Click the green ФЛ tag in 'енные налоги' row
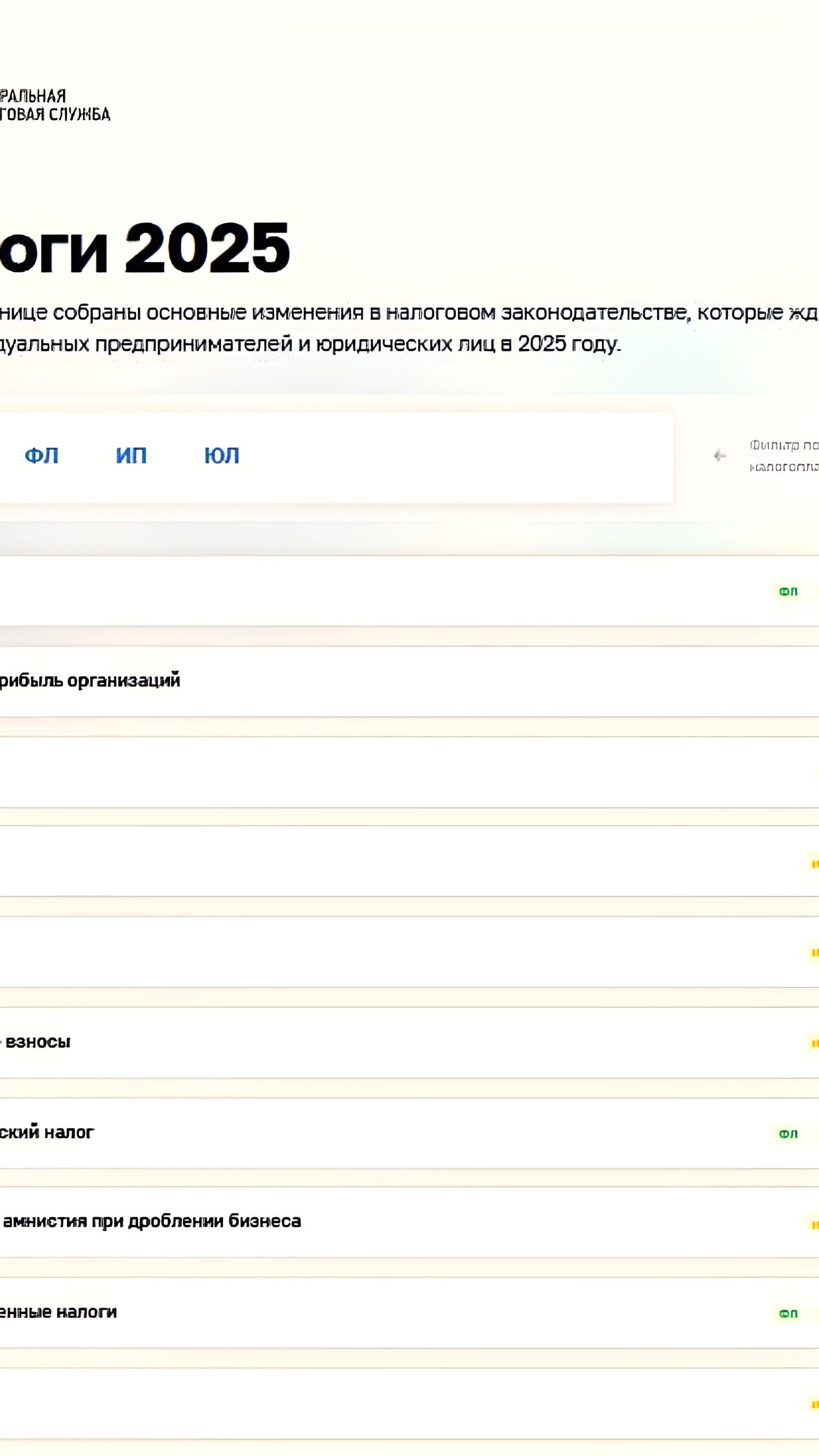819x1456 pixels. pyautogui.click(x=788, y=1314)
